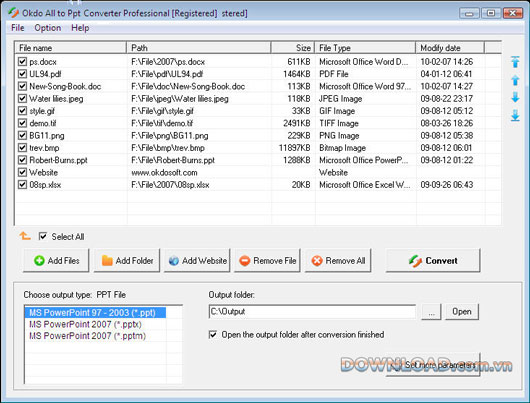Select MS PowerPoint 97 - 2003 (*.ppt) output type
Viewport: 530px width, 403px height.
tap(95, 312)
